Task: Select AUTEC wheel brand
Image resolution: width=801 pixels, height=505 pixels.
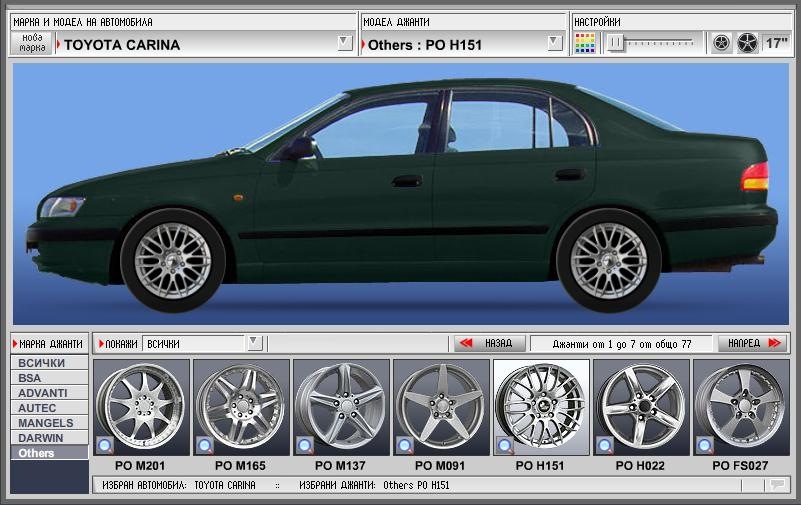Action: pyautogui.click(x=50, y=408)
